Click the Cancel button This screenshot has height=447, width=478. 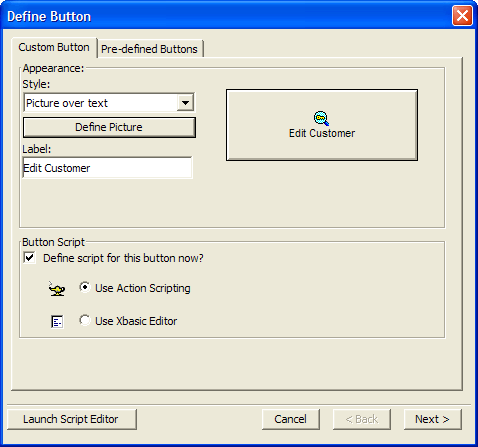(291, 419)
